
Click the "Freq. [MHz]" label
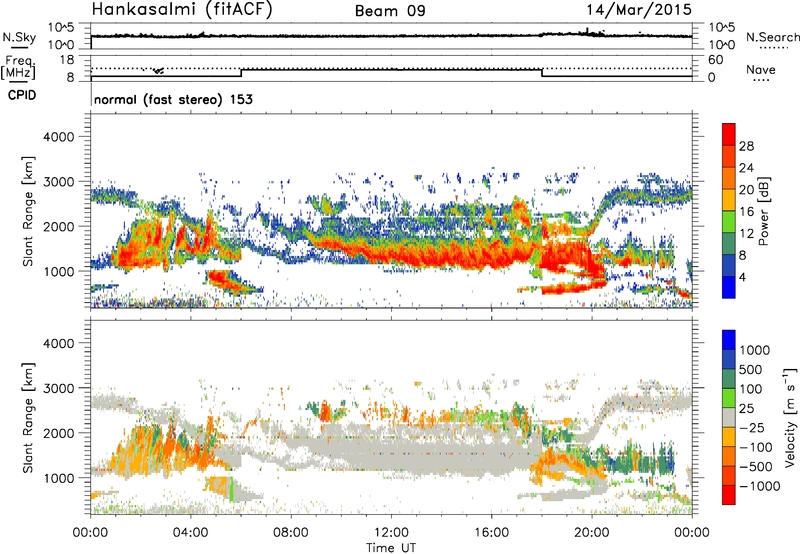[x=19, y=67]
